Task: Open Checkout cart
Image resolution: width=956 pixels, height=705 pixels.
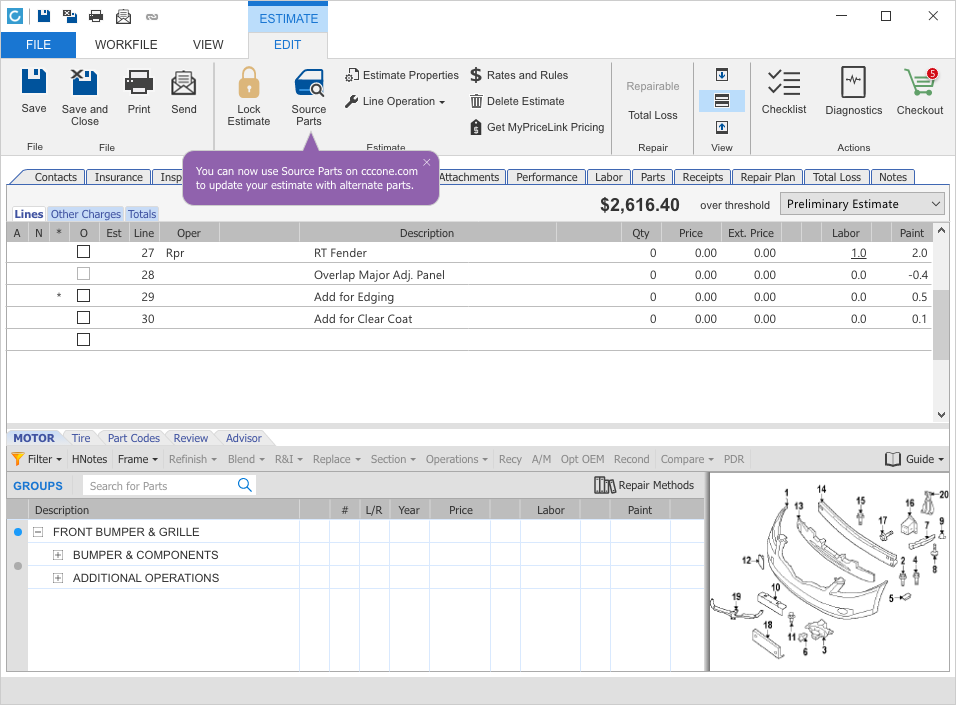Action: [x=919, y=91]
